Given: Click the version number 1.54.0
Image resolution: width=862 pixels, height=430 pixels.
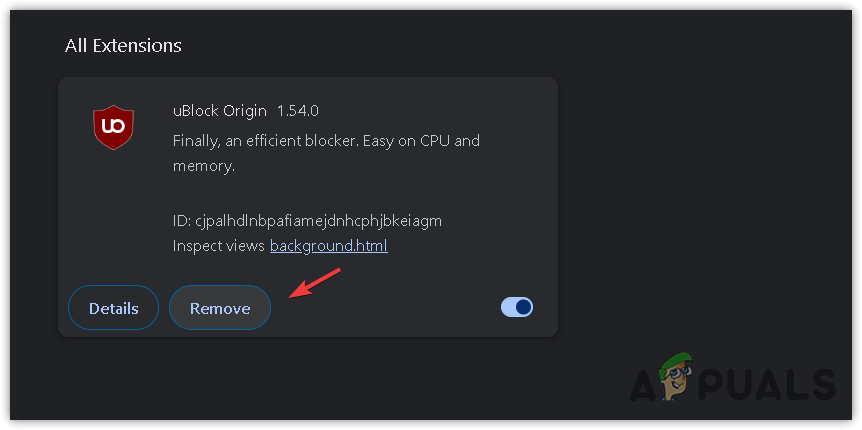Looking at the screenshot, I should click(x=298, y=110).
